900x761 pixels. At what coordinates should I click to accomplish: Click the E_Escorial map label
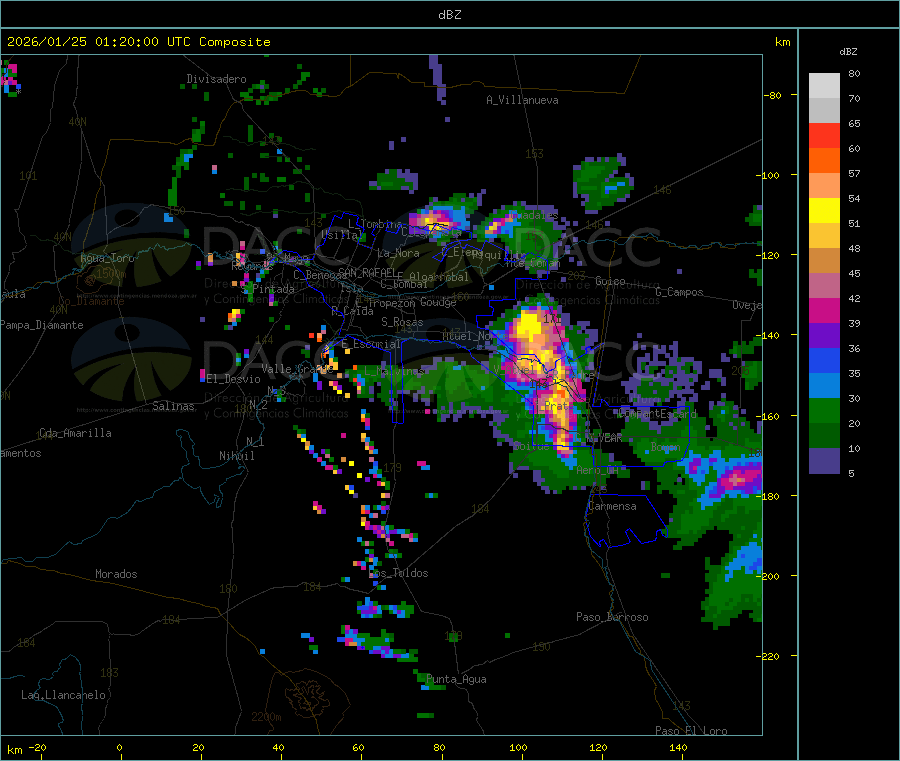pyautogui.click(x=371, y=344)
